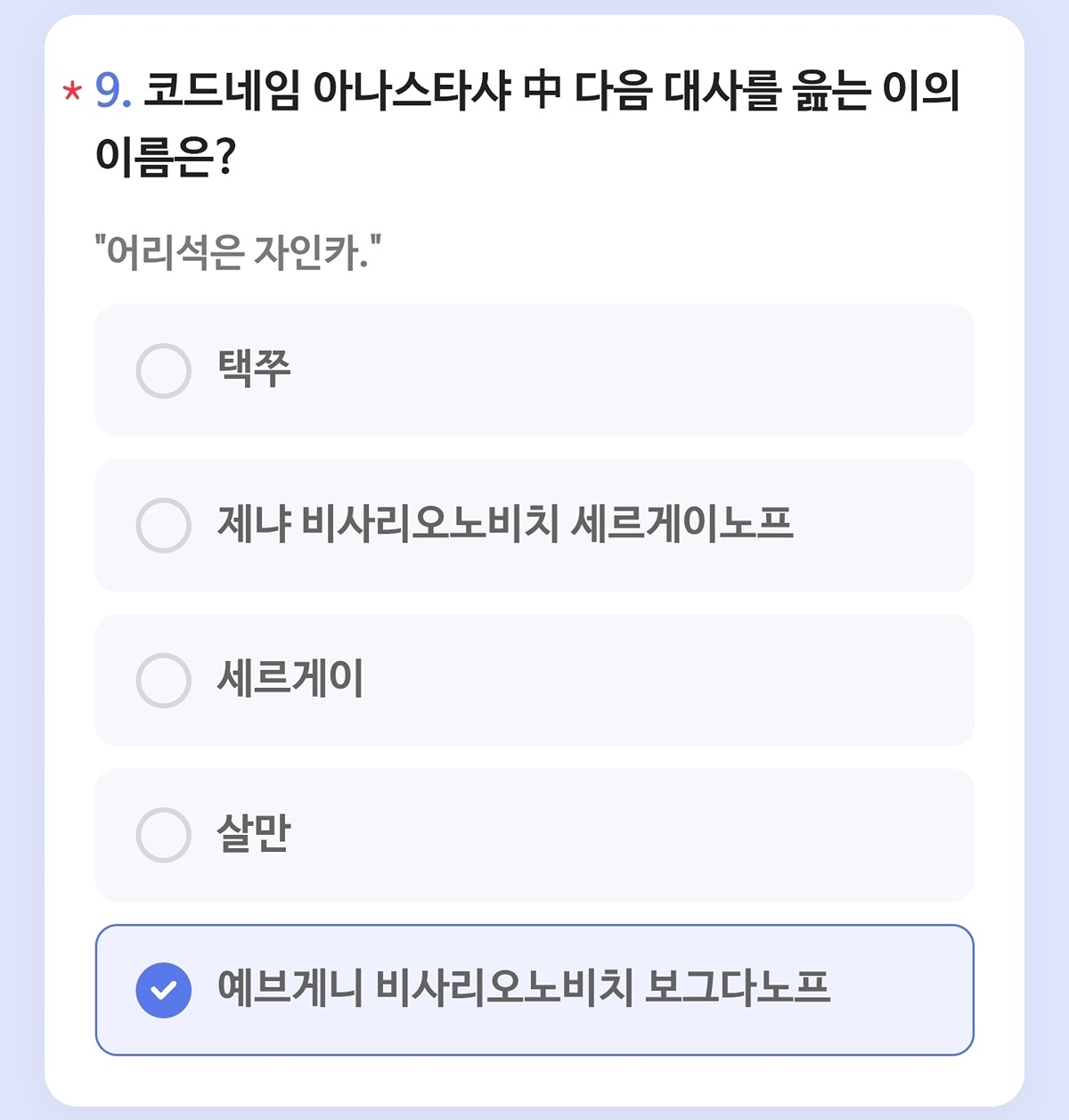
Task: Click the quote text "어리석은 자인카."
Action: click(x=238, y=253)
